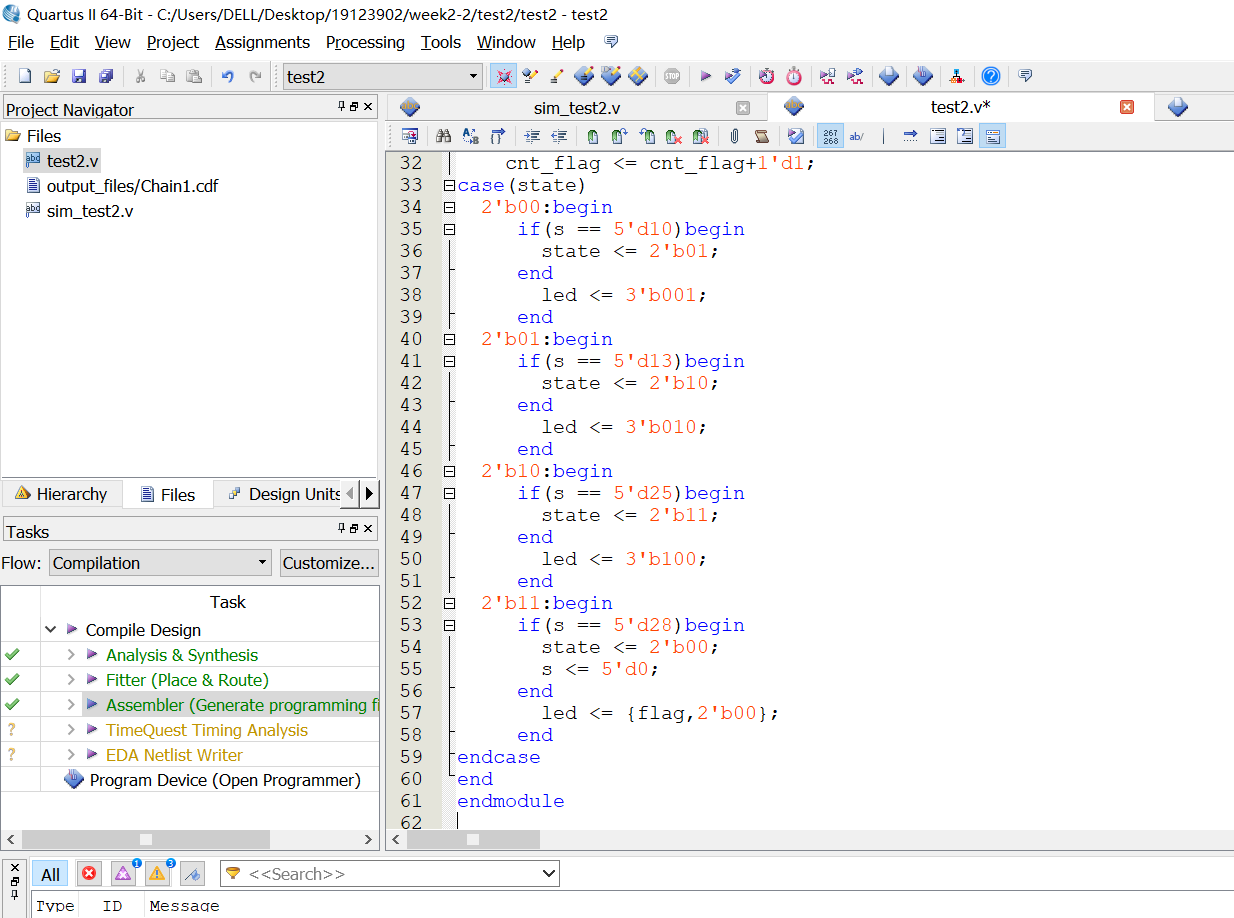Click the Tasks panel horizontal scrollbar
Viewport: 1234px width, 918px height.
(x=145, y=839)
